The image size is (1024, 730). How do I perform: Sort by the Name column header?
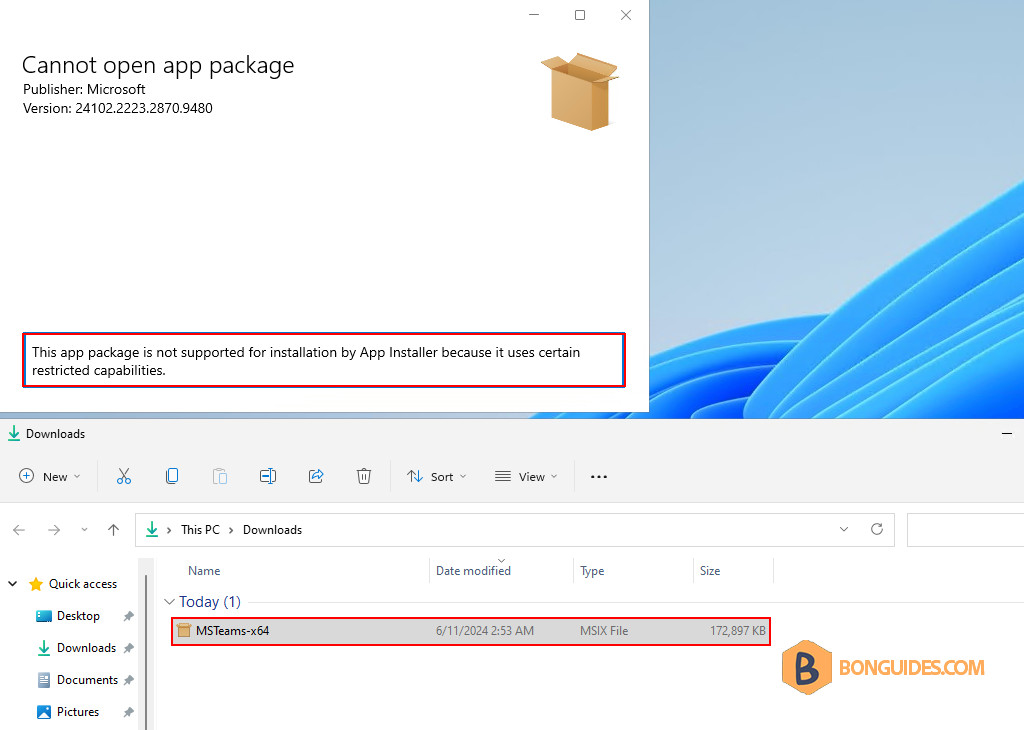(204, 571)
